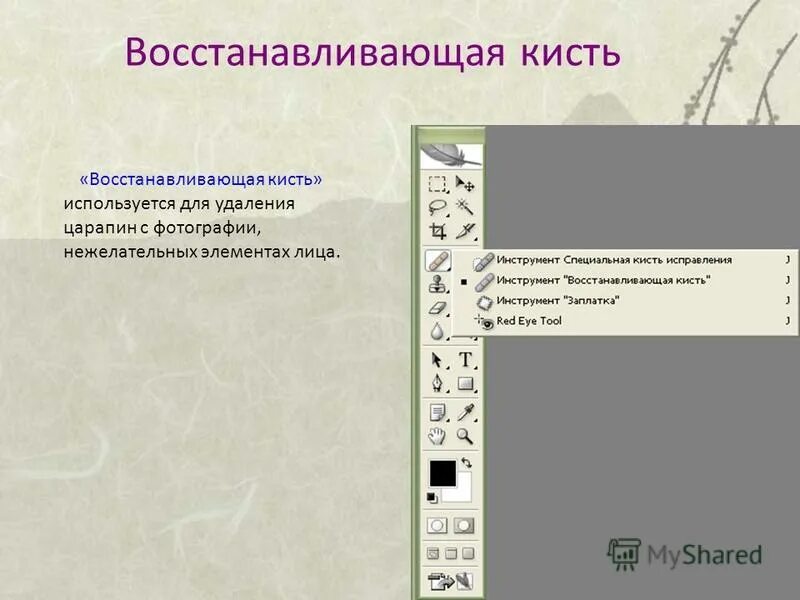Viewport: 800px width, 600px height.
Task: Choose Red Eye Tool in the flyout menu
Action: [x=530, y=321]
